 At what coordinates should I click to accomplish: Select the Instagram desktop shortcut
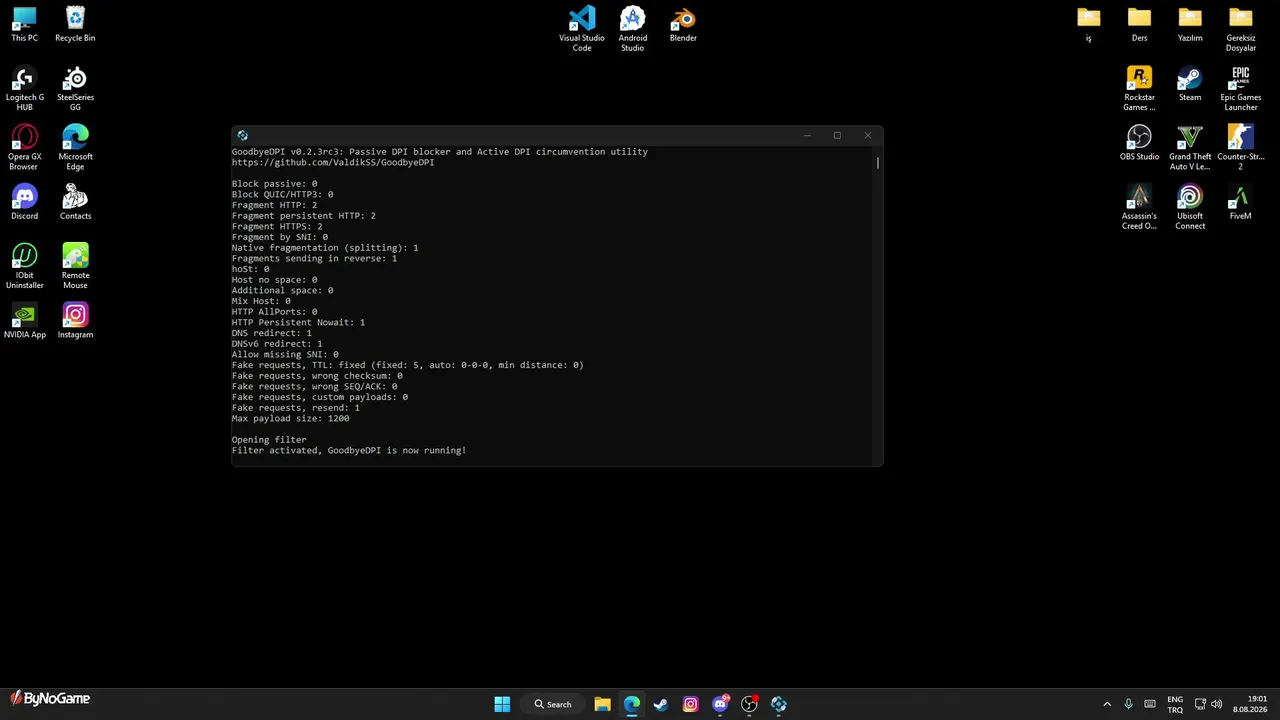pyautogui.click(x=75, y=322)
